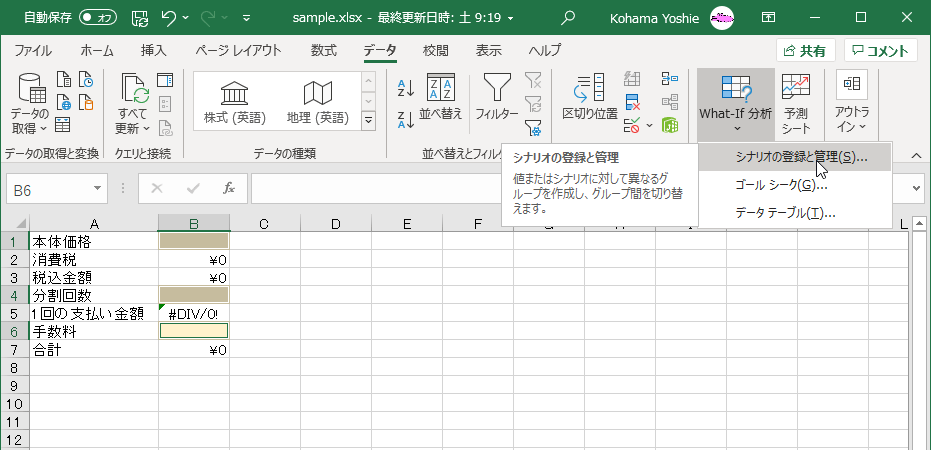Click the Filter funnel icon
931x450 pixels.
coord(497,97)
